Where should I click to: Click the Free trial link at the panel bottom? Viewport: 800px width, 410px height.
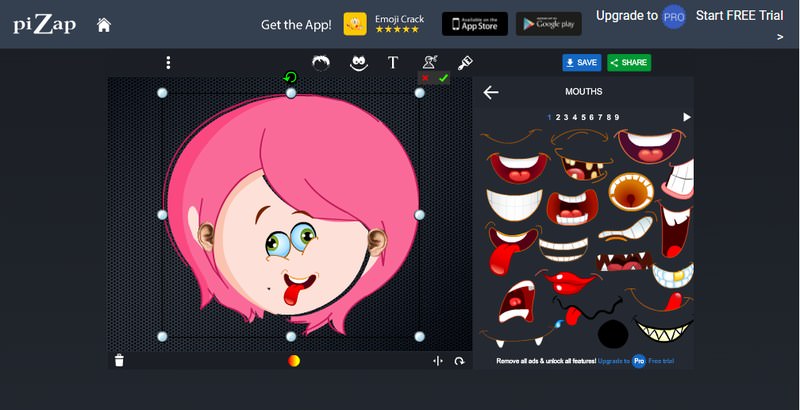point(661,361)
